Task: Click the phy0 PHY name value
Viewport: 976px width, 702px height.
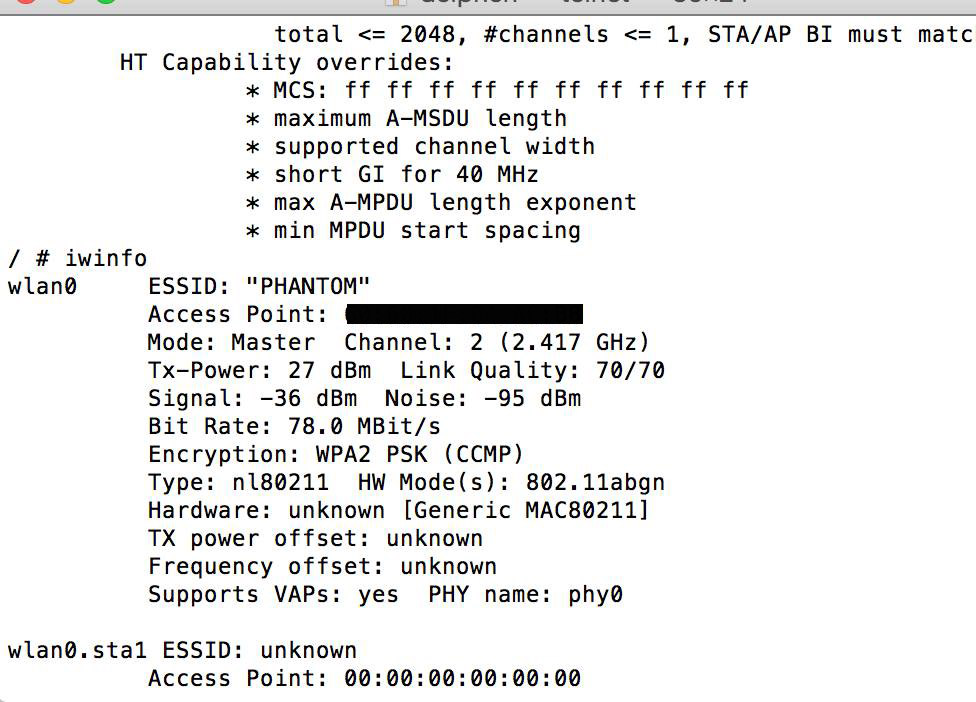Action: (x=595, y=594)
